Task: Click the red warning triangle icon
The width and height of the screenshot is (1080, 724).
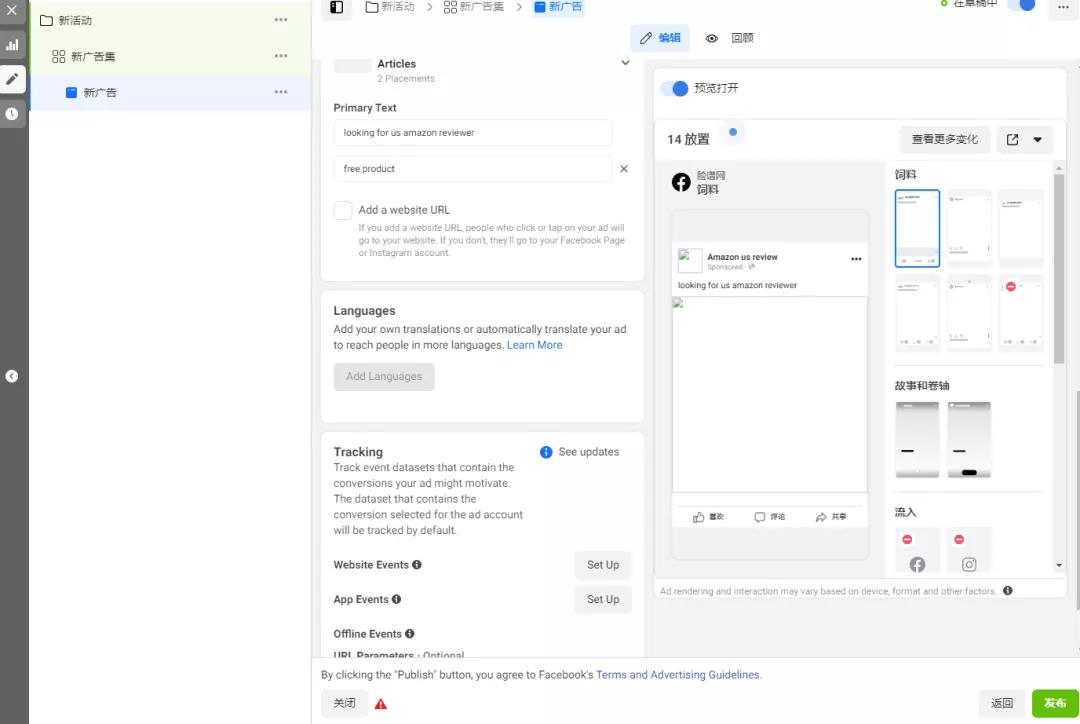Action: click(381, 704)
